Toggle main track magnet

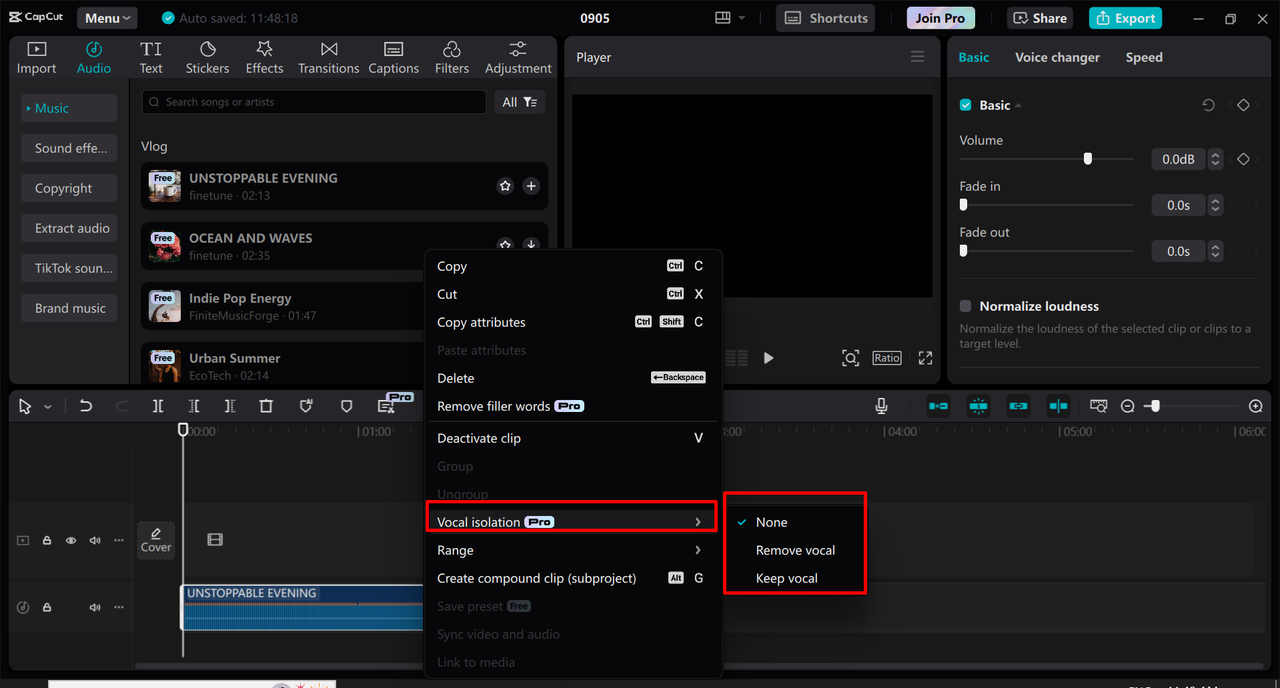[x=938, y=406]
